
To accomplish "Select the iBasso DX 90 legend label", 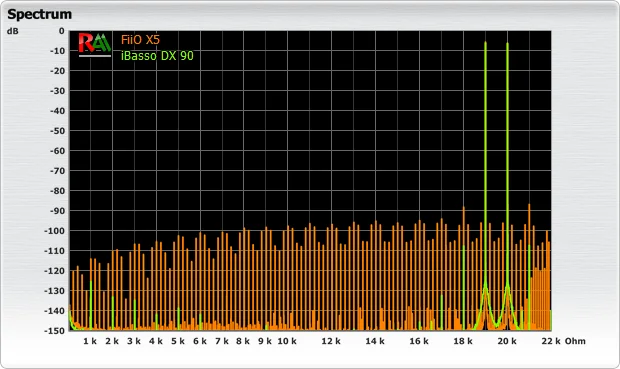I will click(x=157, y=56).
